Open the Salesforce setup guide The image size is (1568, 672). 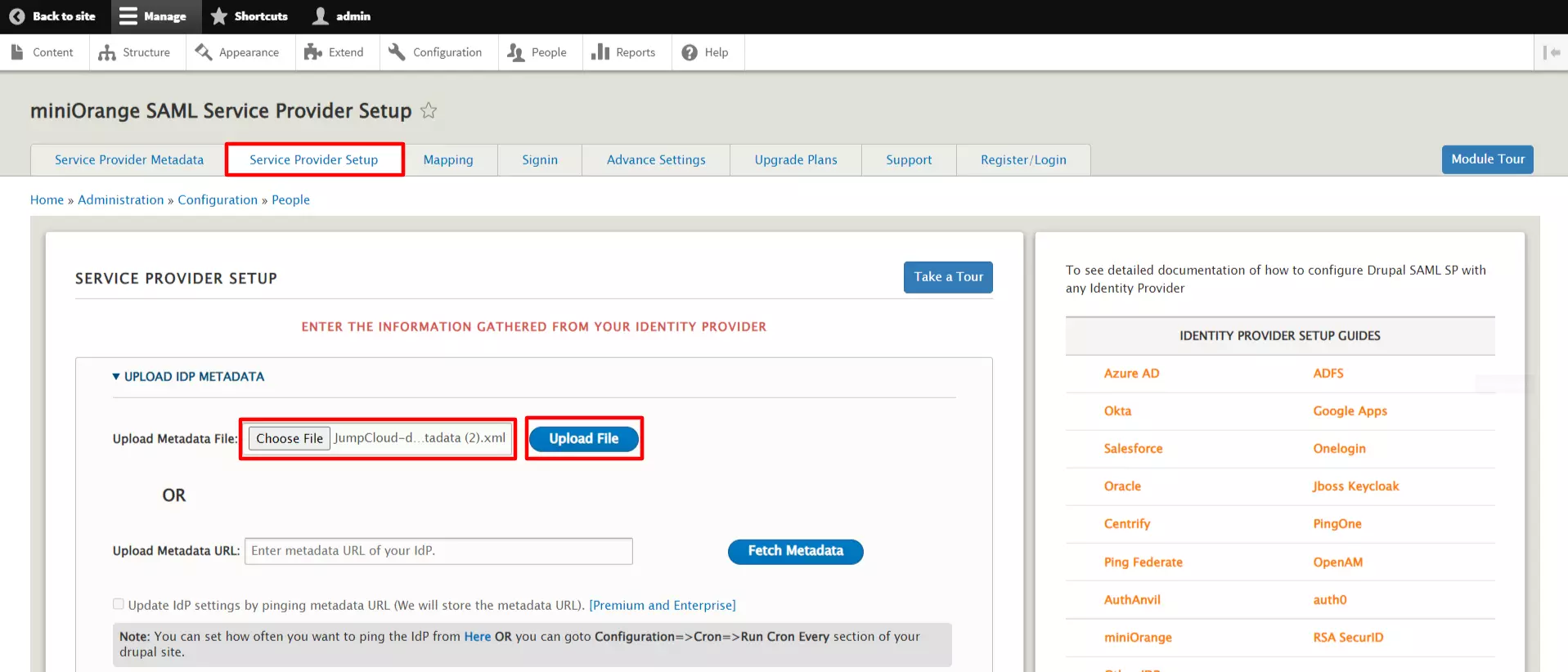[x=1133, y=449]
